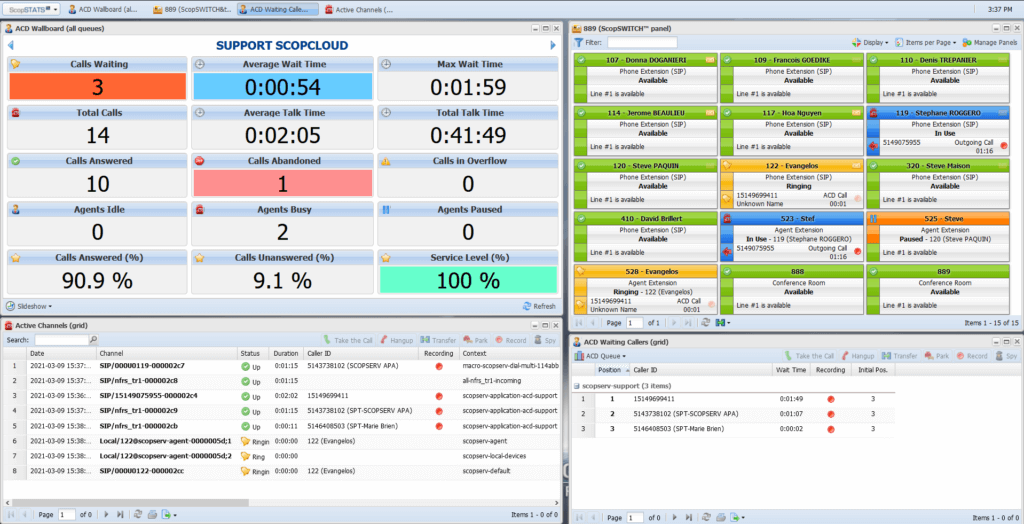This screenshot has height=524, width=1024.
Task: Open the Slideshow dropdown menu
Action: (30, 306)
